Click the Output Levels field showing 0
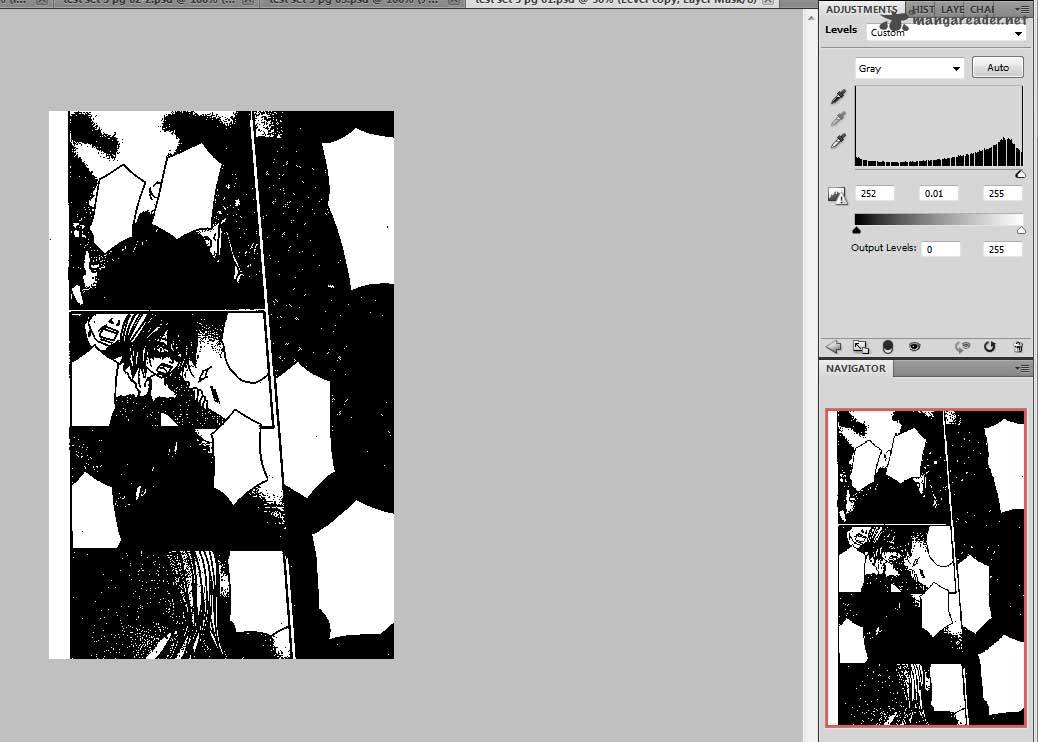The width and height of the screenshot is (1038, 742). 941,250
